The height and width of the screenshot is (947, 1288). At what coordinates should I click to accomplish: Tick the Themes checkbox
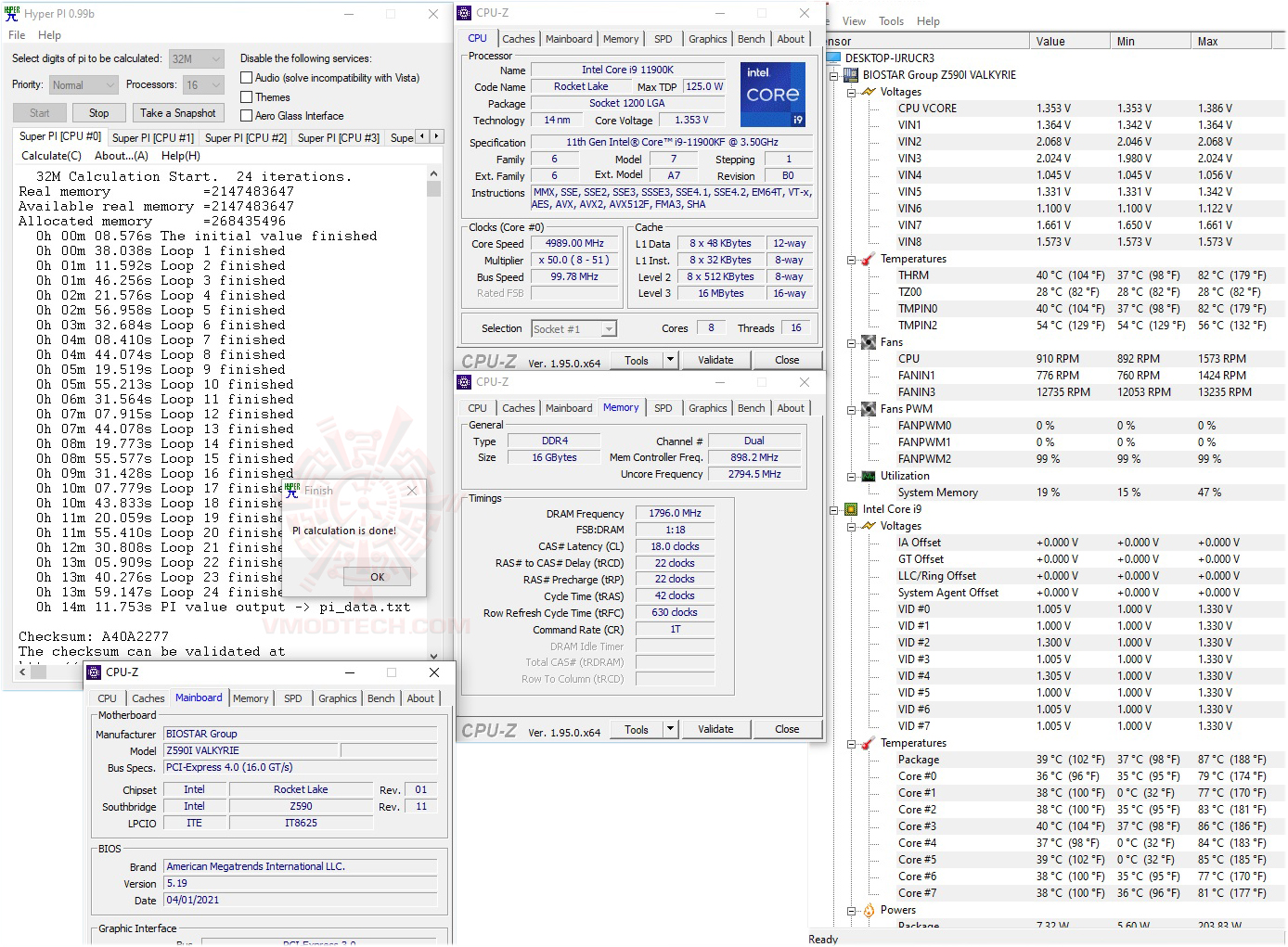[247, 96]
